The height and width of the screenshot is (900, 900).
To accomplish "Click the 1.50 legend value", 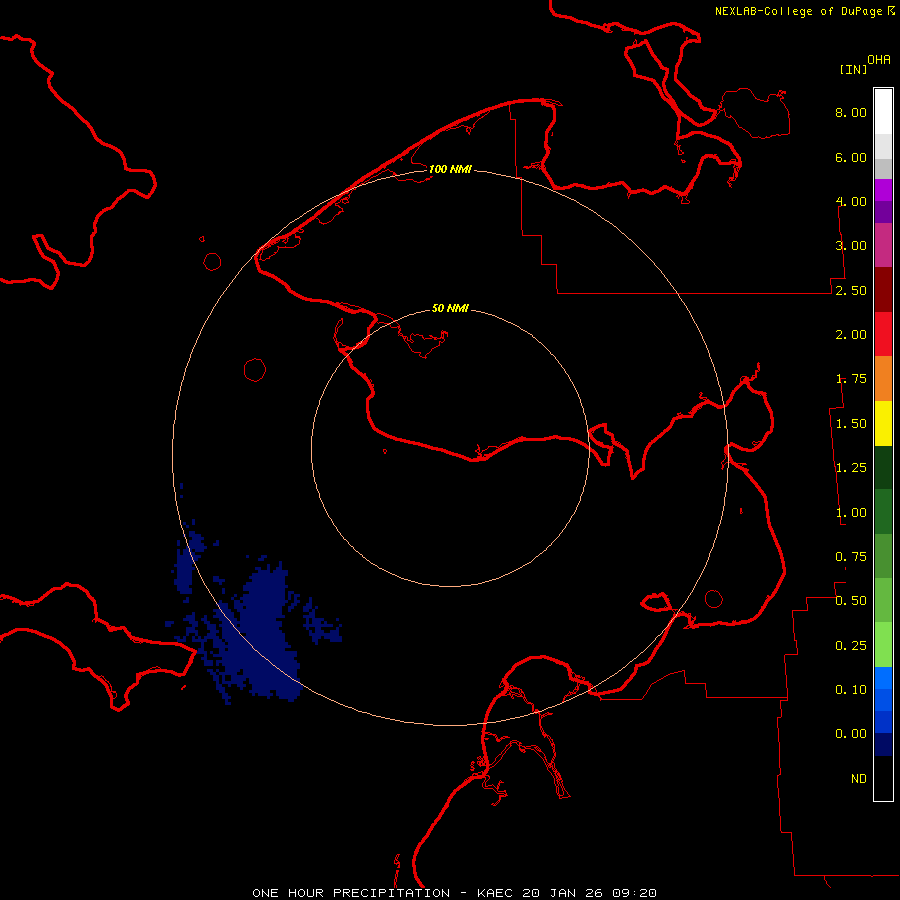I will [851, 424].
